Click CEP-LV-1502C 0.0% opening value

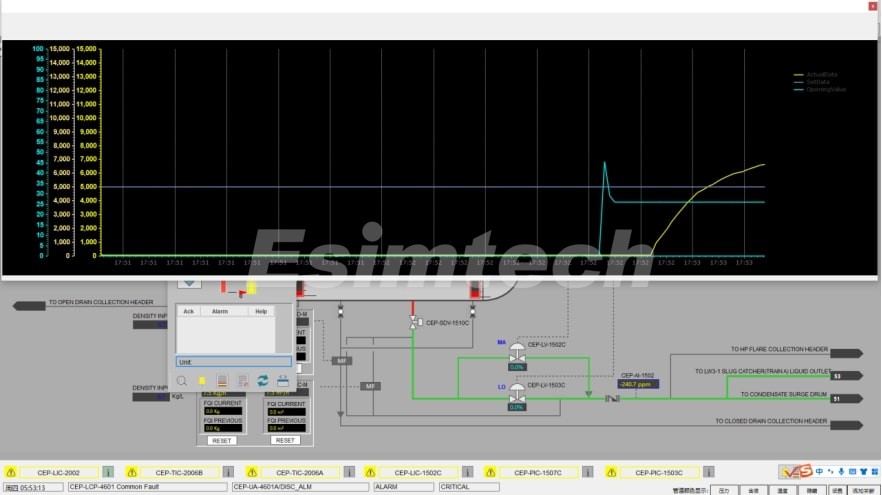point(516,367)
